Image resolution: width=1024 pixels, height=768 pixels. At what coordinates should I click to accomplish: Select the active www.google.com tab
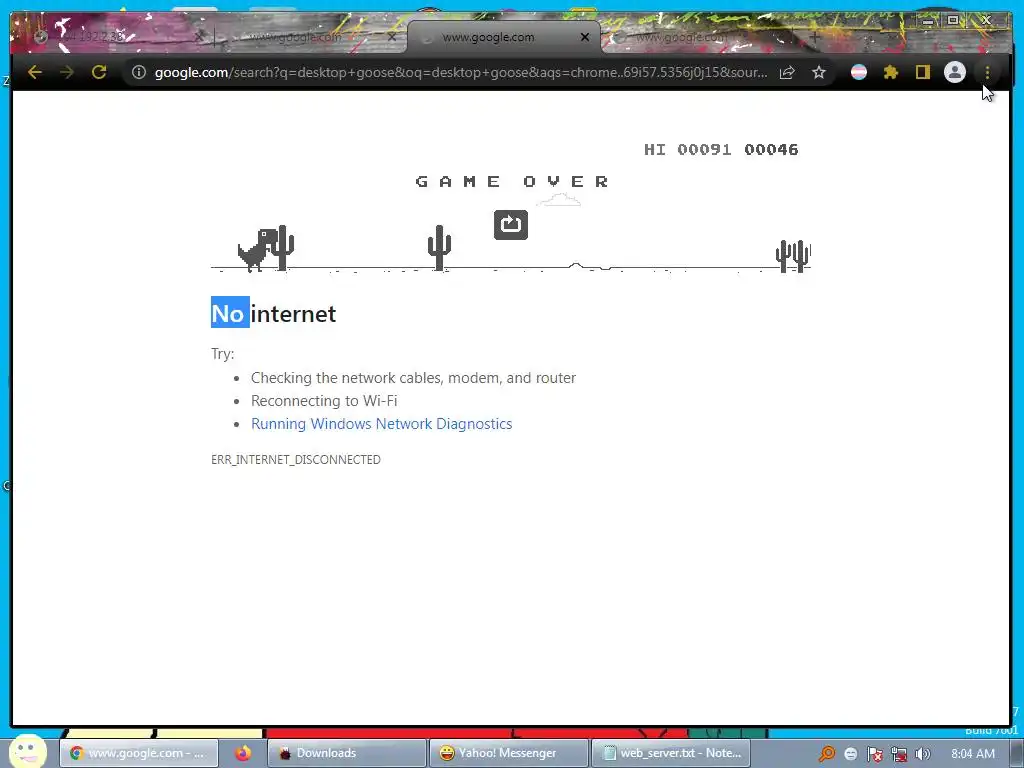[x=503, y=37]
